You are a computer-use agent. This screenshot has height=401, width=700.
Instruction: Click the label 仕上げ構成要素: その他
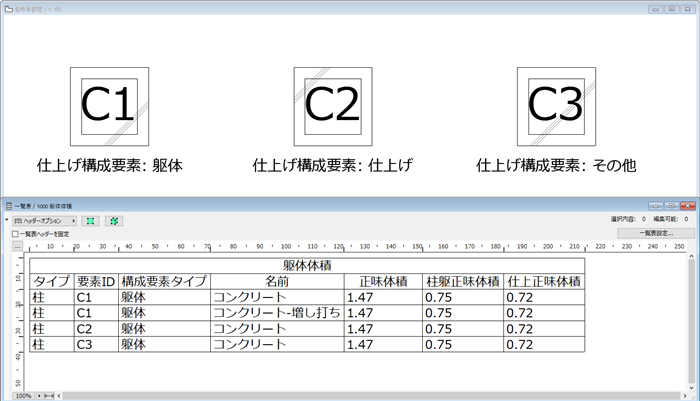point(556,165)
